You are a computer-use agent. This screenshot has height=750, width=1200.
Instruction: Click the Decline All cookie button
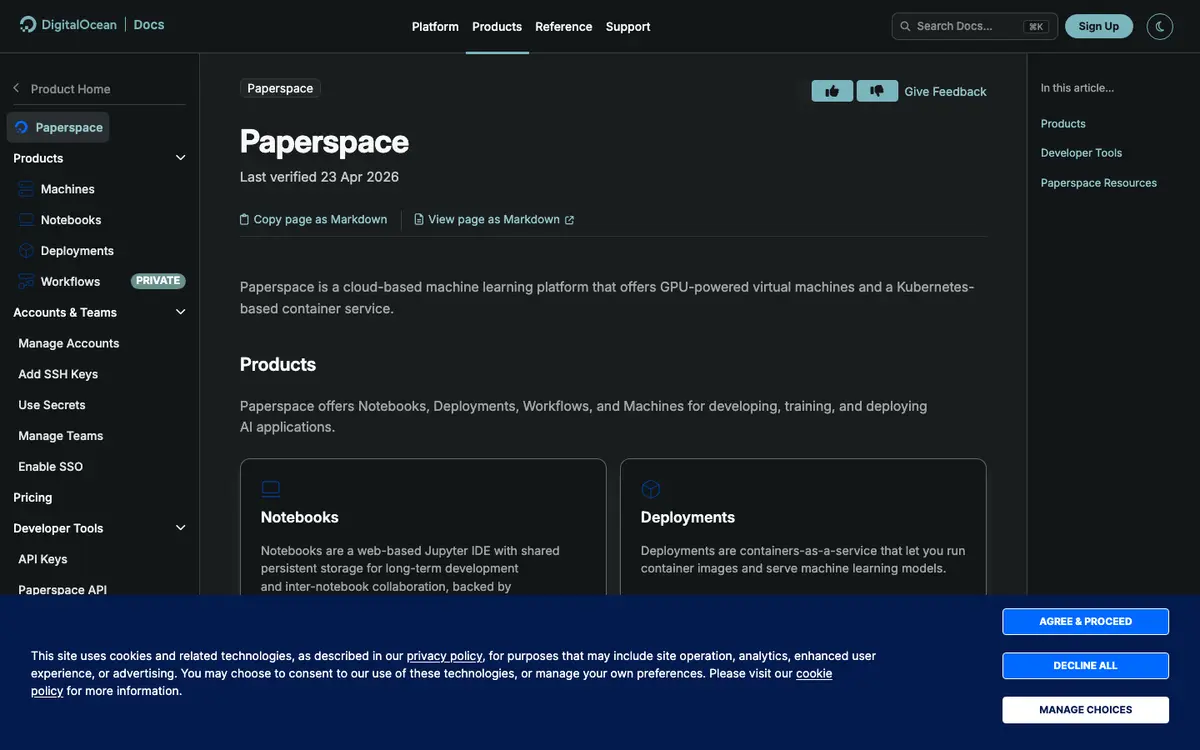(1086, 666)
